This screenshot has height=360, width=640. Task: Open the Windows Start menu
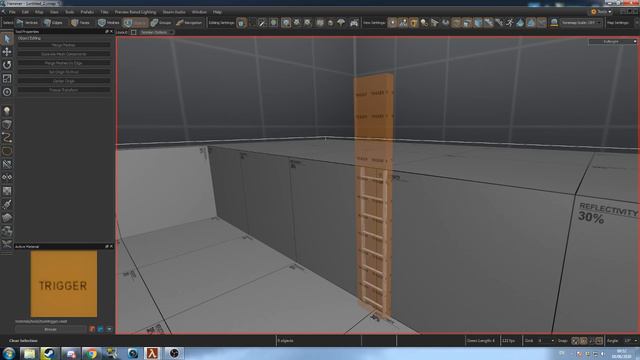point(9,353)
